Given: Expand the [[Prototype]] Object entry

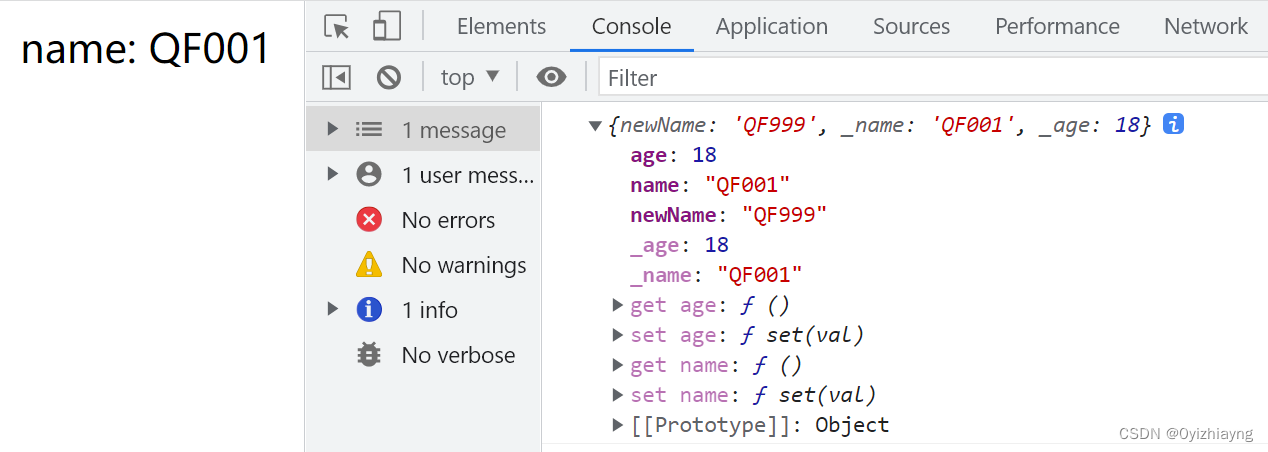Looking at the screenshot, I should 618,425.
